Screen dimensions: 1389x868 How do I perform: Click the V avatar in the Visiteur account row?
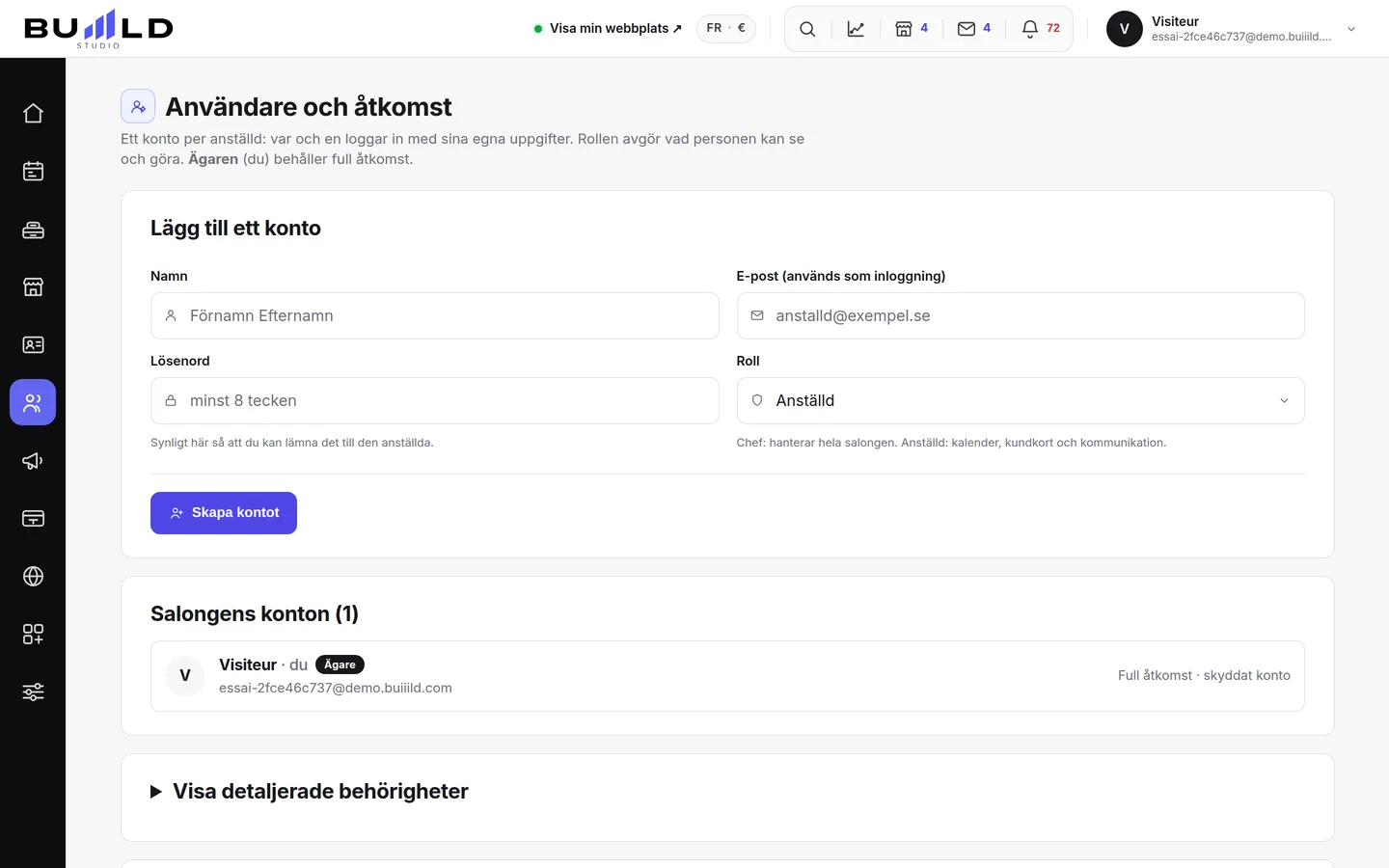[x=185, y=676]
